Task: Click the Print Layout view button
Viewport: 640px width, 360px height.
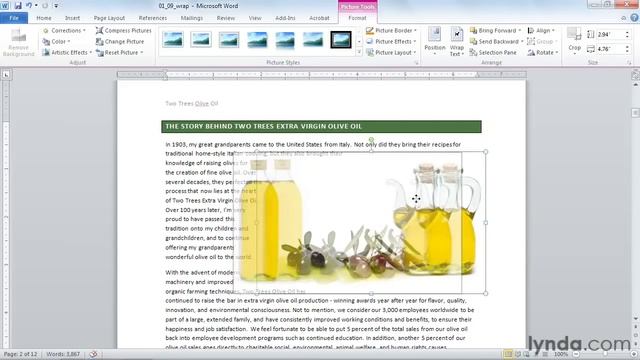Action: (x=508, y=354)
